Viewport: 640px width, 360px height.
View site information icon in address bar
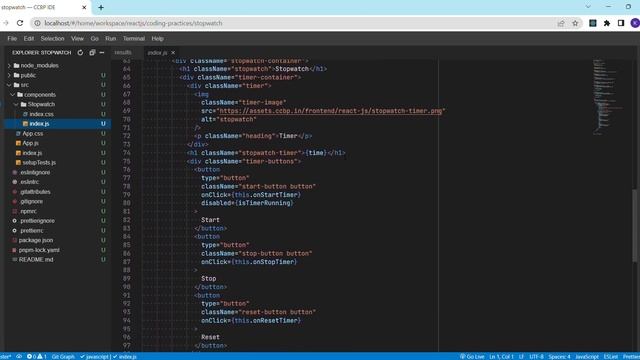click(37, 23)
